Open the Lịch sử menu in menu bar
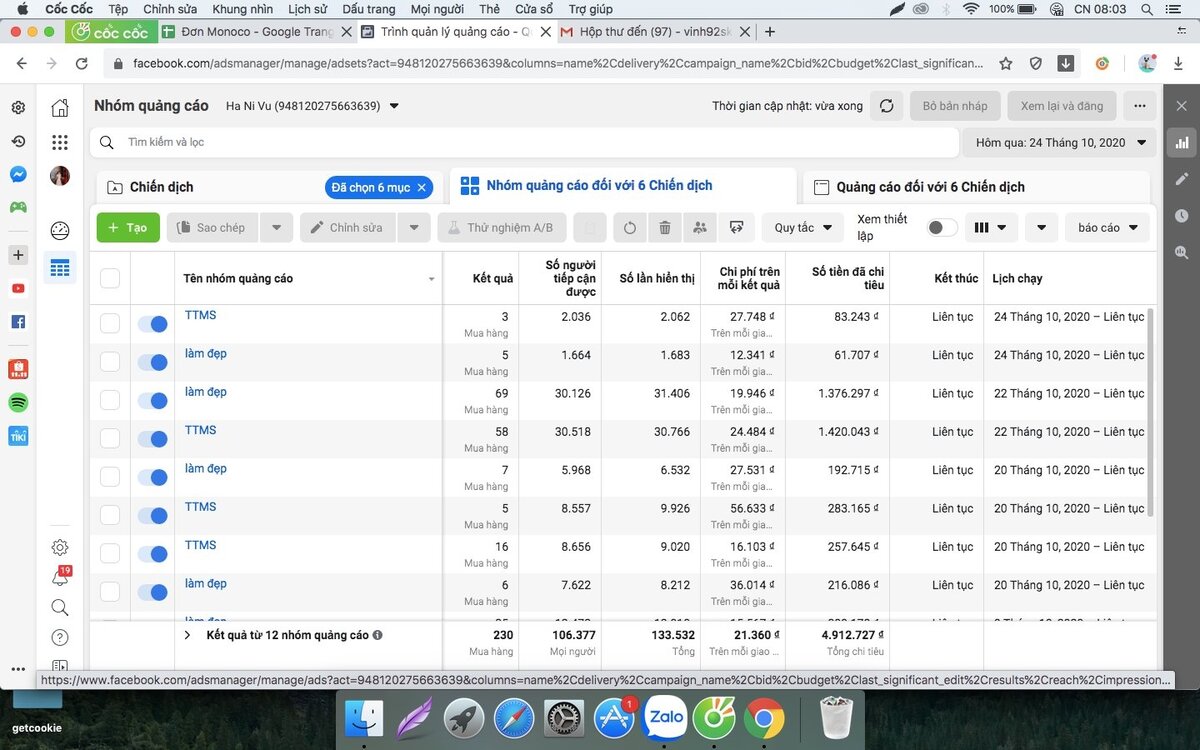Image resolution: width=1200 pixels, height=750 pixels. pyautogui.click(x=307, y=9)
